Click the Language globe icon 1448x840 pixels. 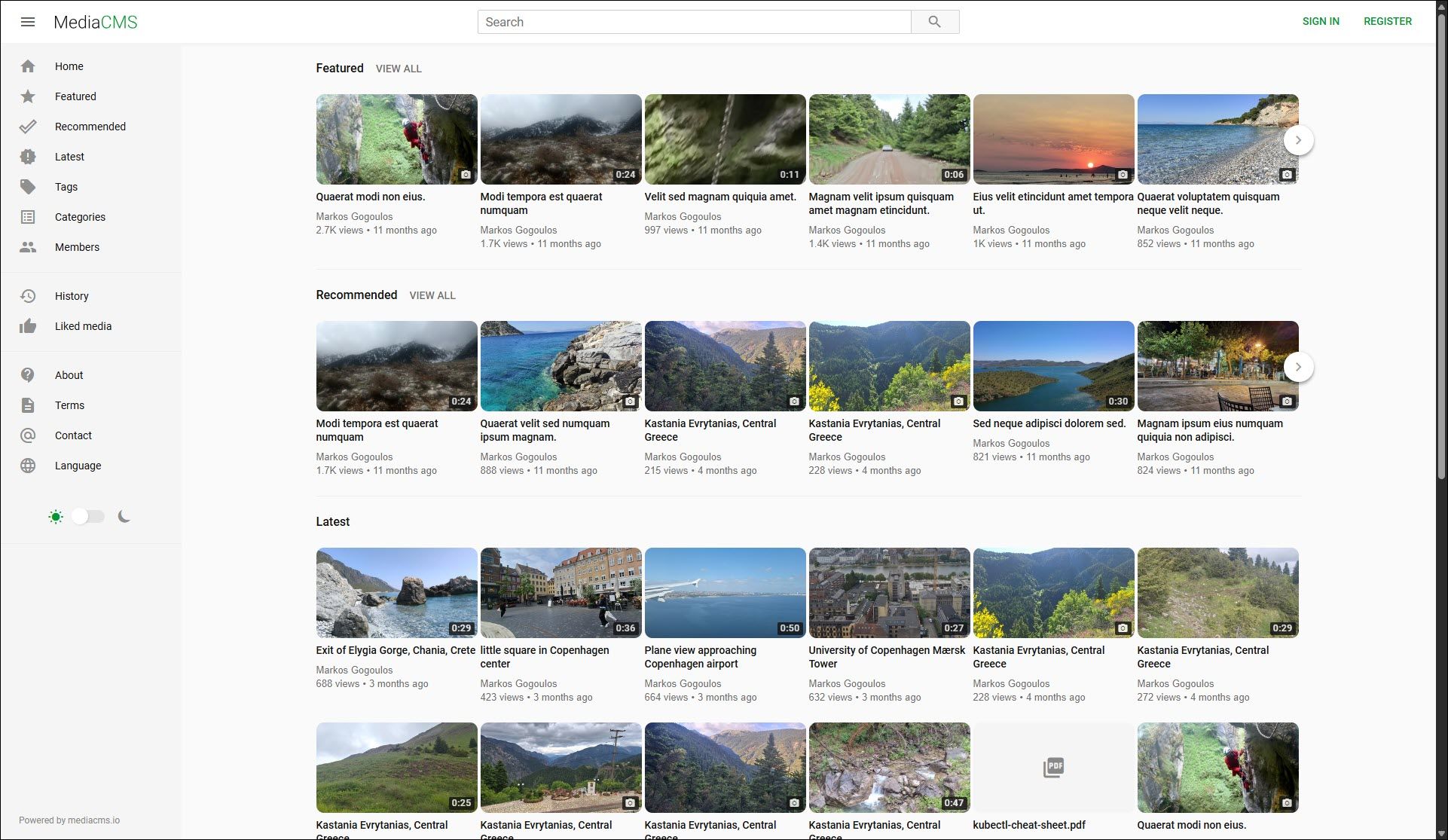(x=28, y=466)
